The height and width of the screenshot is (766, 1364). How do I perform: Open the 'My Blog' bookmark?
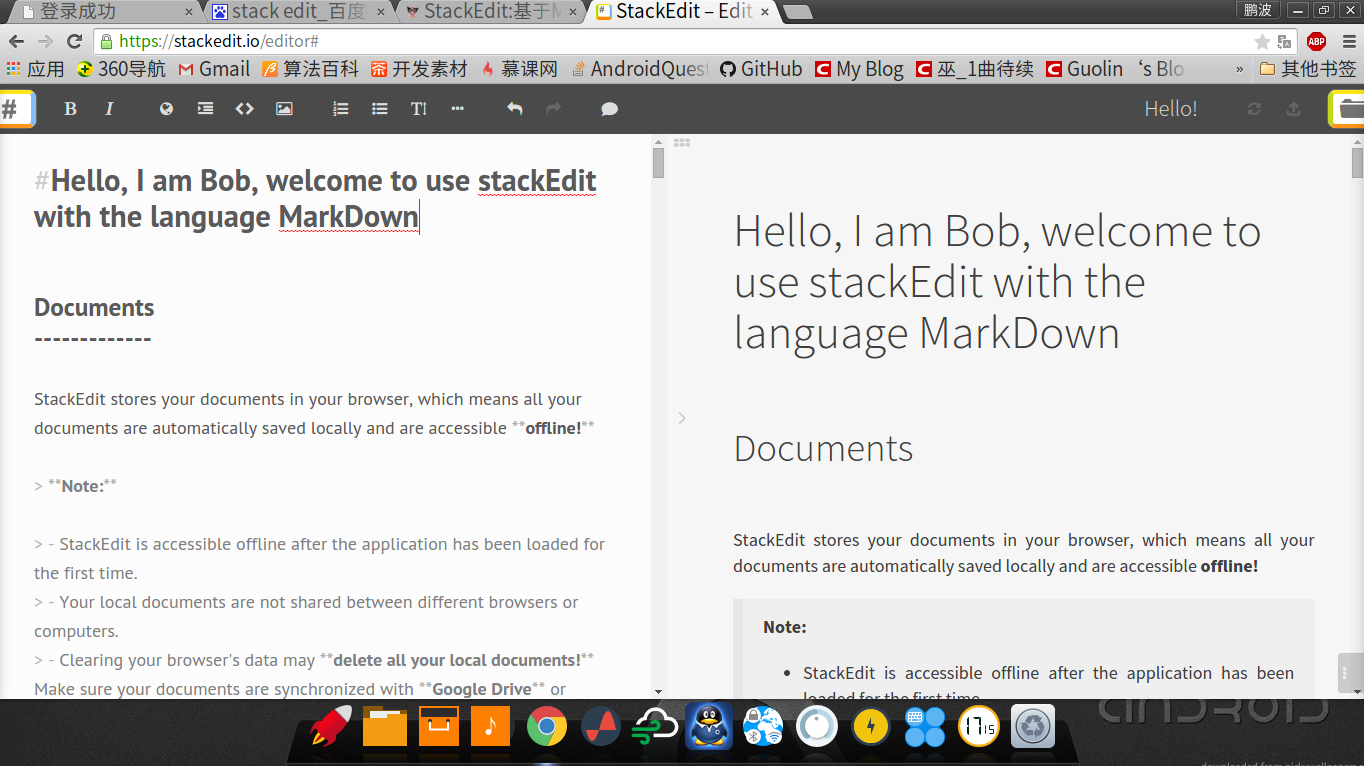click(859, 69)
